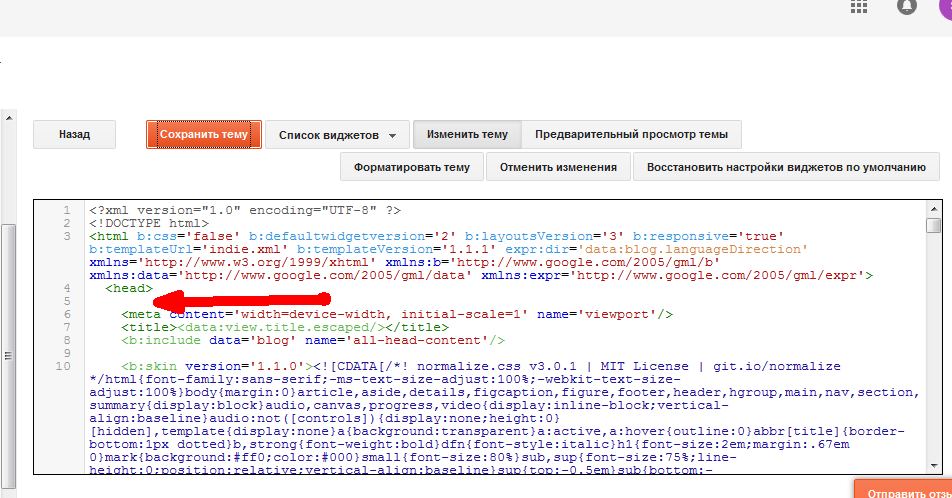This screenshot has height=498, width=952.
Task: Click the <title> tag line
Action: pyautogui.click(x=285, y=327)
